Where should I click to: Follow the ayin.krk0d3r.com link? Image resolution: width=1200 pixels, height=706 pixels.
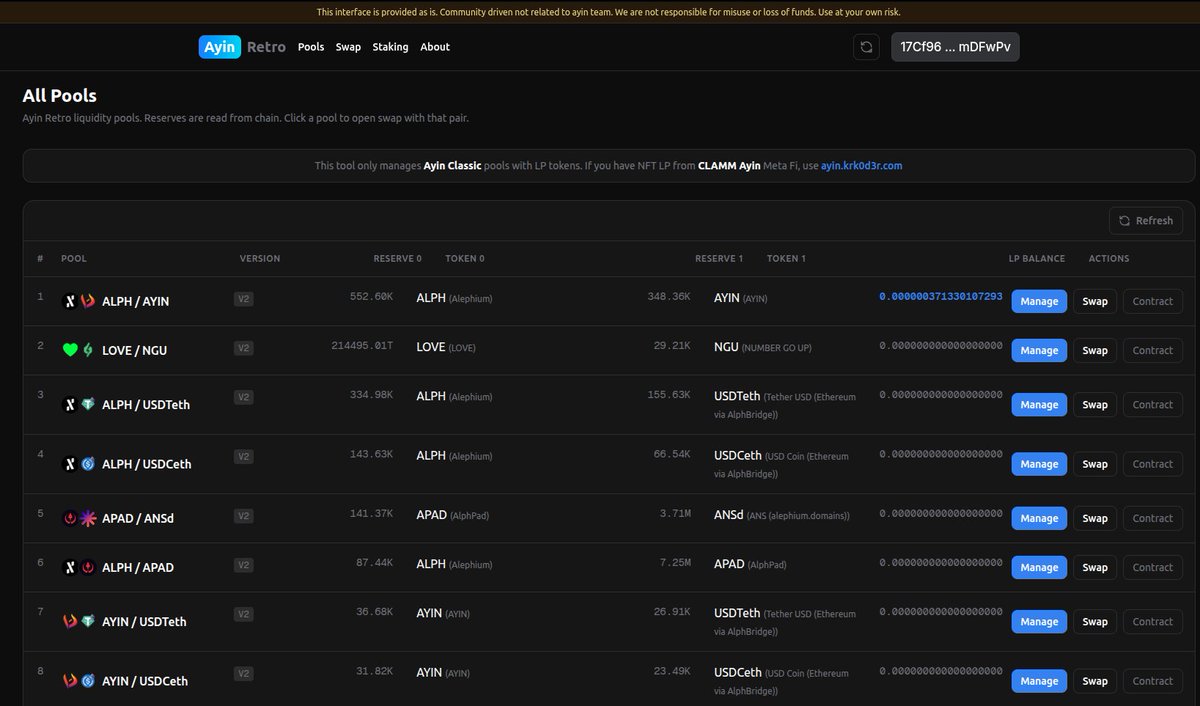[861, 165]
